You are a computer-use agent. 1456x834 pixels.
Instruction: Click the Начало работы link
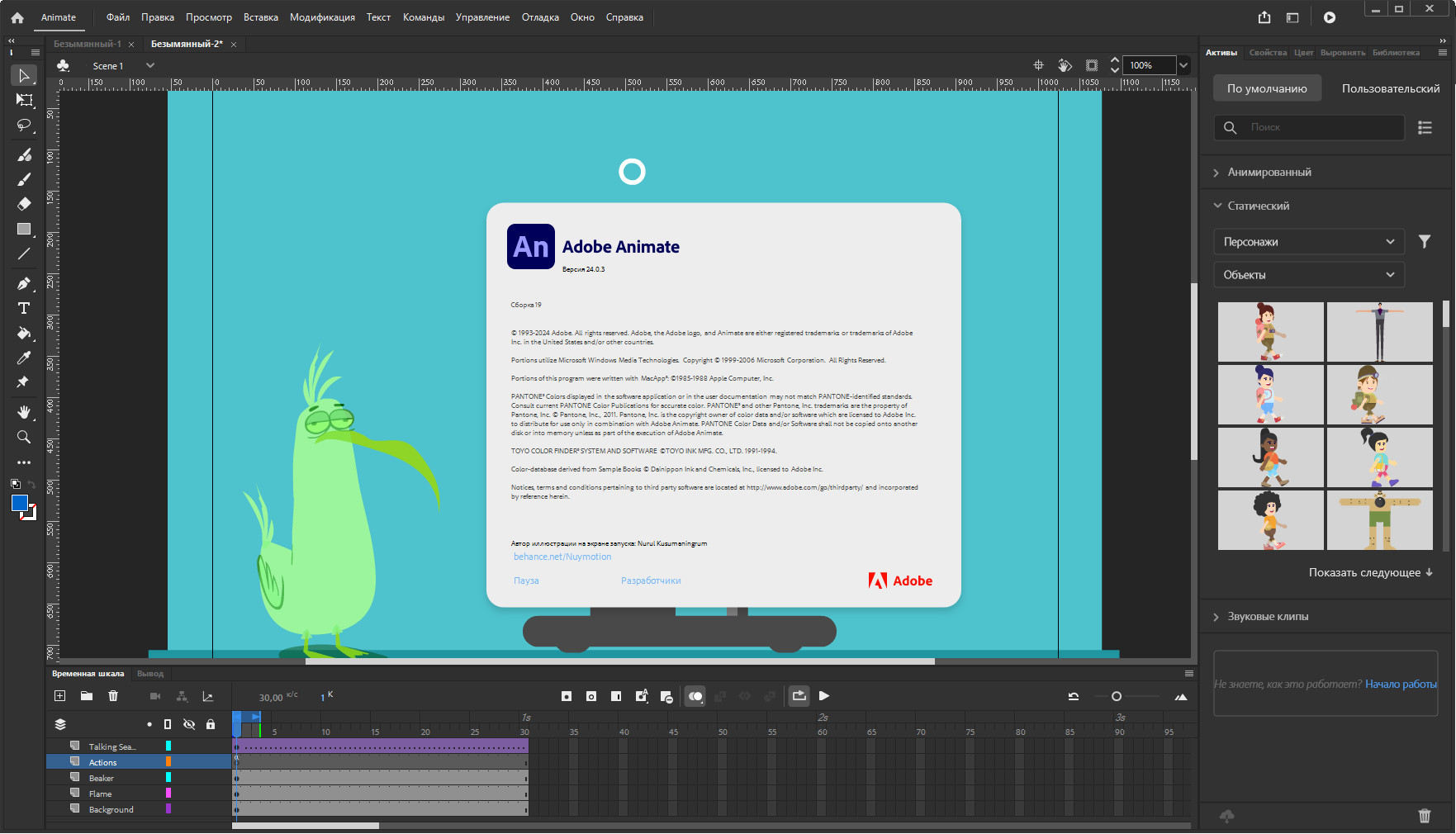(1401, 684)
